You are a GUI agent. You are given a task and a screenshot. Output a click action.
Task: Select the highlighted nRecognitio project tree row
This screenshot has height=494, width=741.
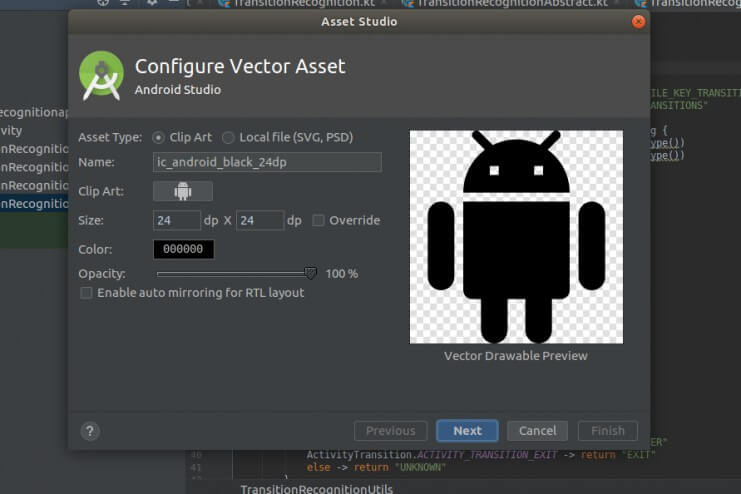pos(34,204)
